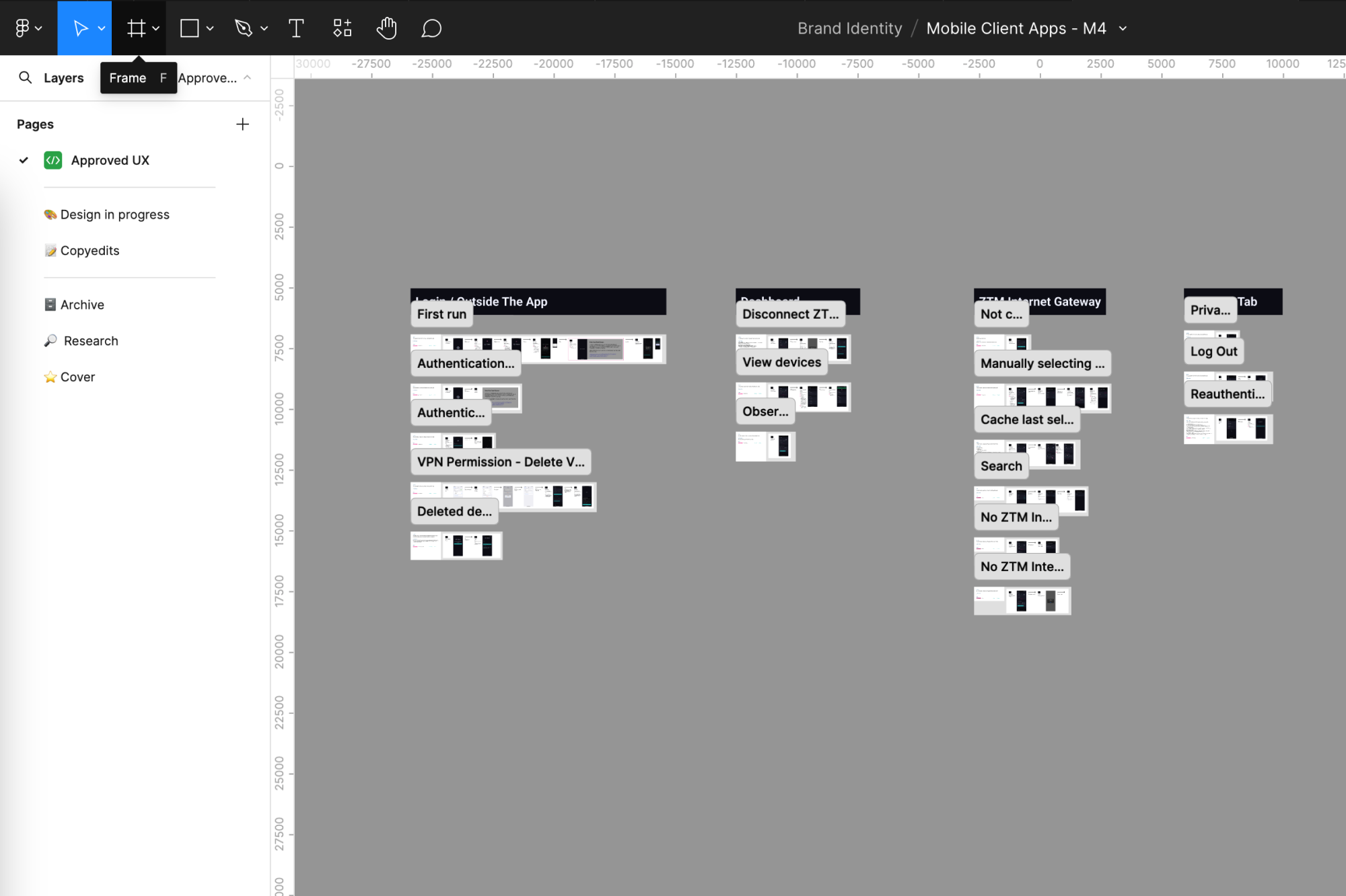
Task: Switch to the Layers tab
Action: pyautogui.click(x=64, y=77)
